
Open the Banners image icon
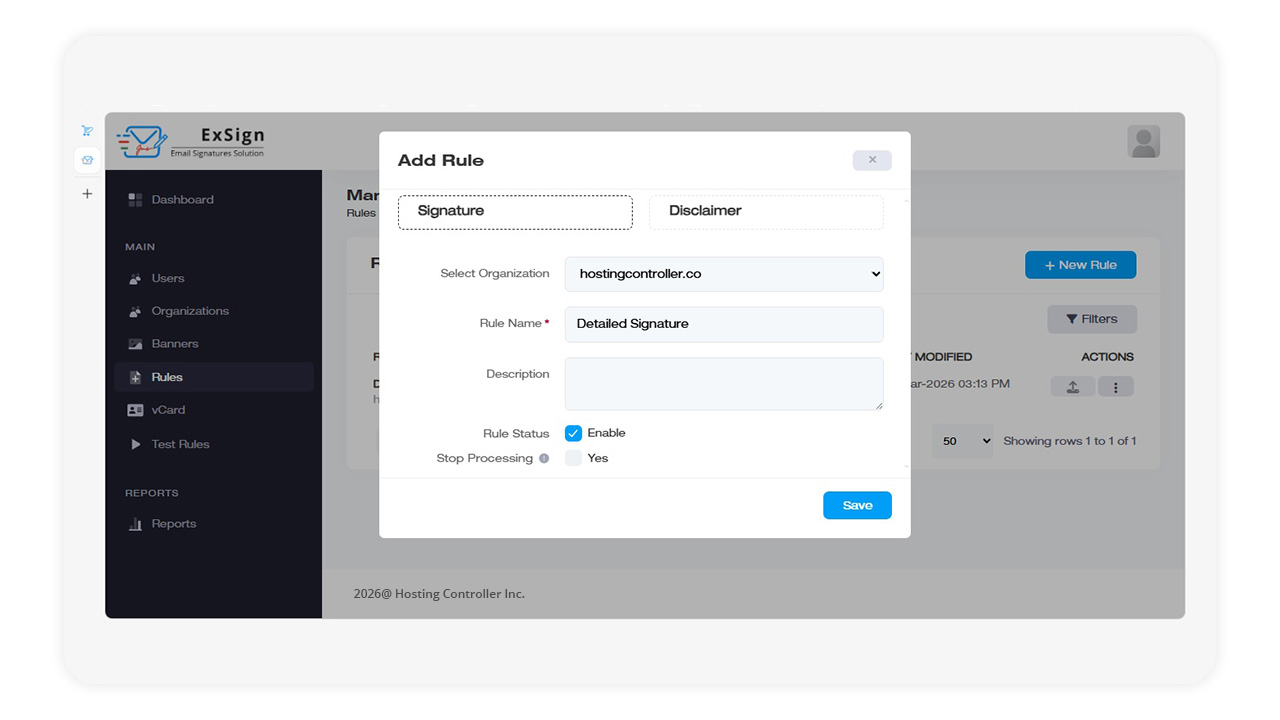pos(135,344)
